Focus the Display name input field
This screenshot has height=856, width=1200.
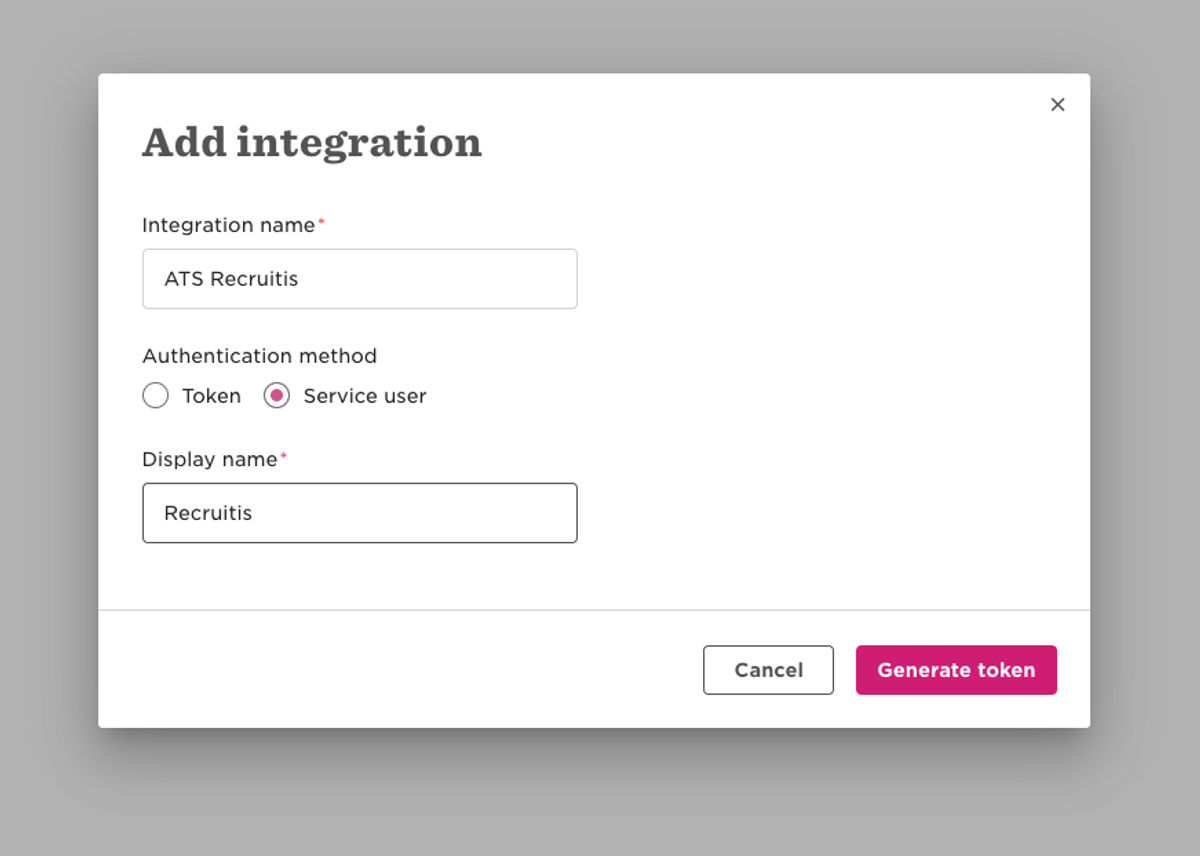(x=360, y=513)
